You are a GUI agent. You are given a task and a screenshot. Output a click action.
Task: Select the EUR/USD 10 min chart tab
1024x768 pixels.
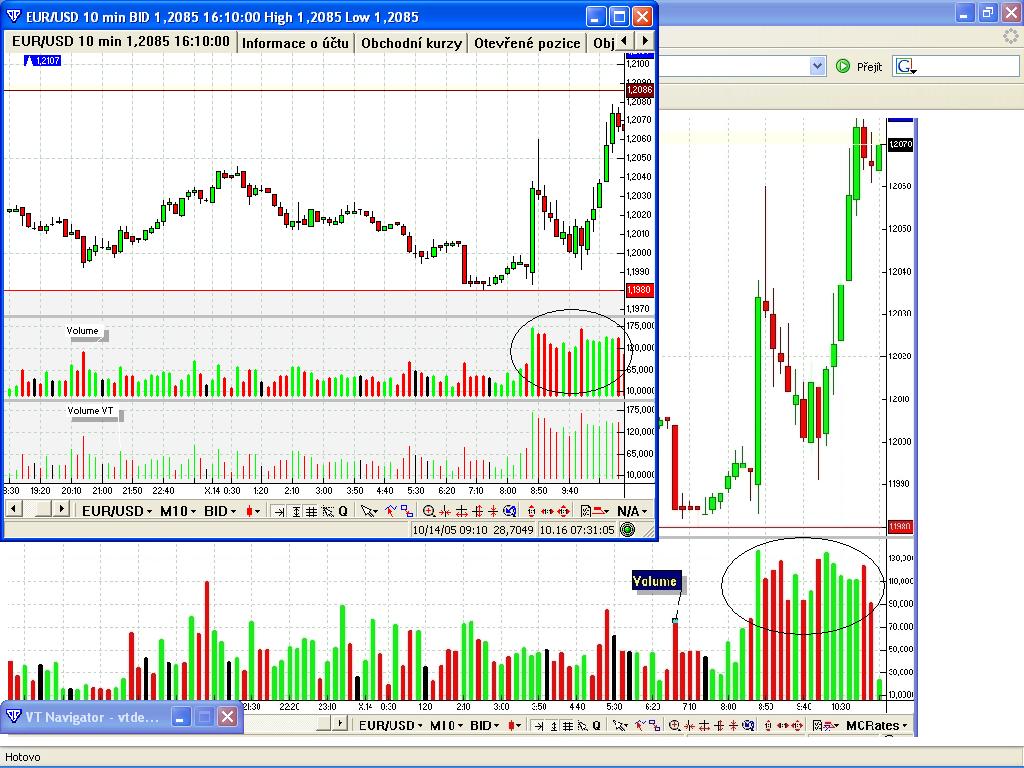[121, 42]
